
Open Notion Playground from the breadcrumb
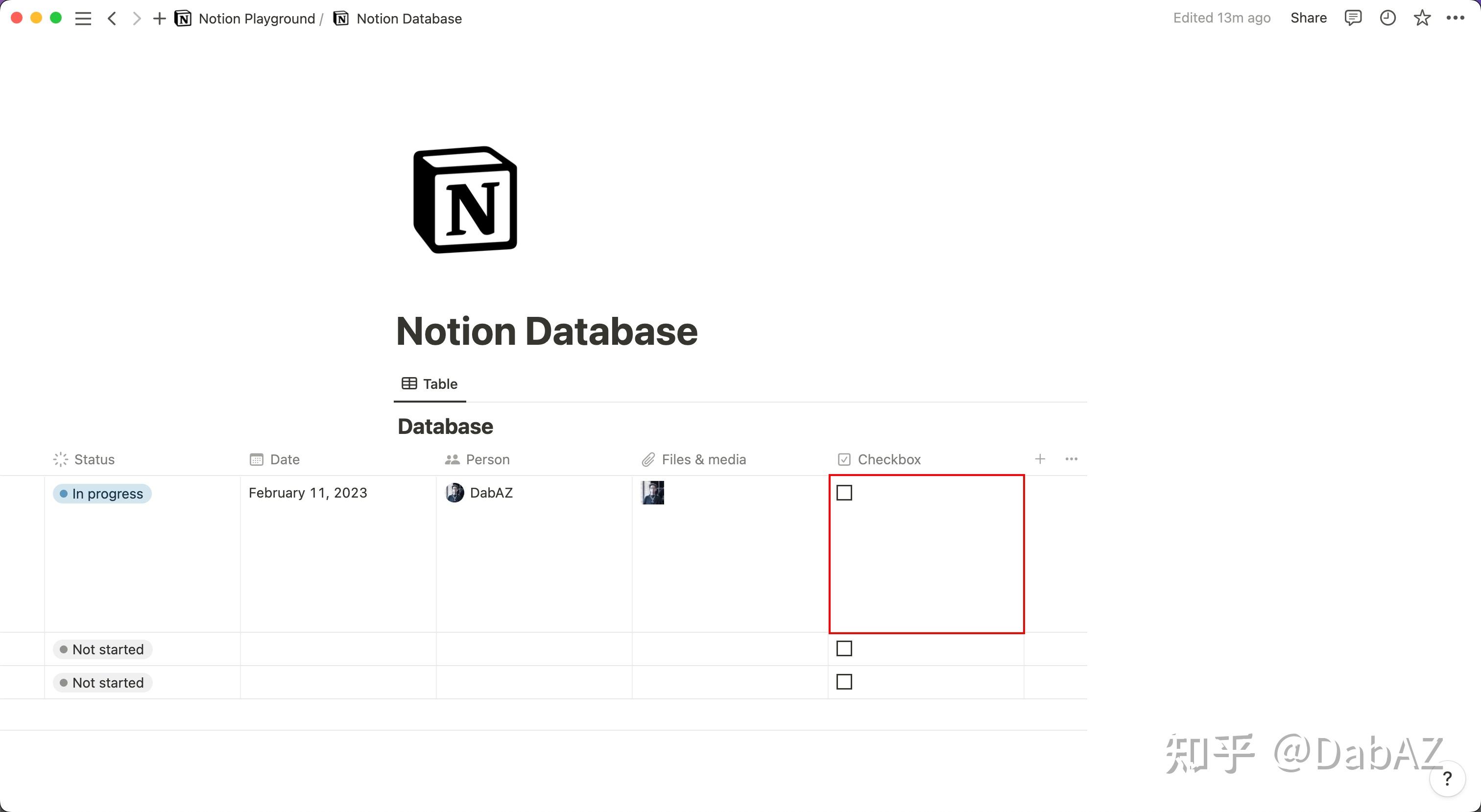click(x=257, y=18)
